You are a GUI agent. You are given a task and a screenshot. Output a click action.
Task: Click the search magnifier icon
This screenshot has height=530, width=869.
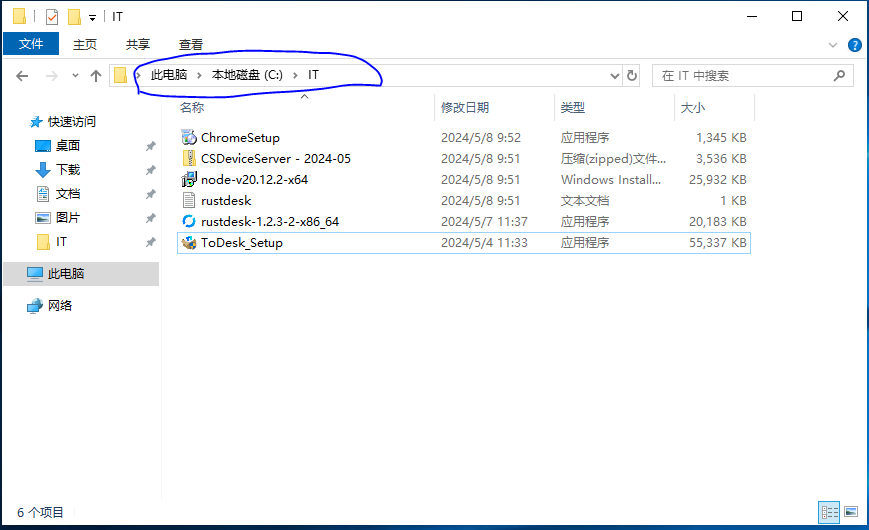tap(839, 75)
